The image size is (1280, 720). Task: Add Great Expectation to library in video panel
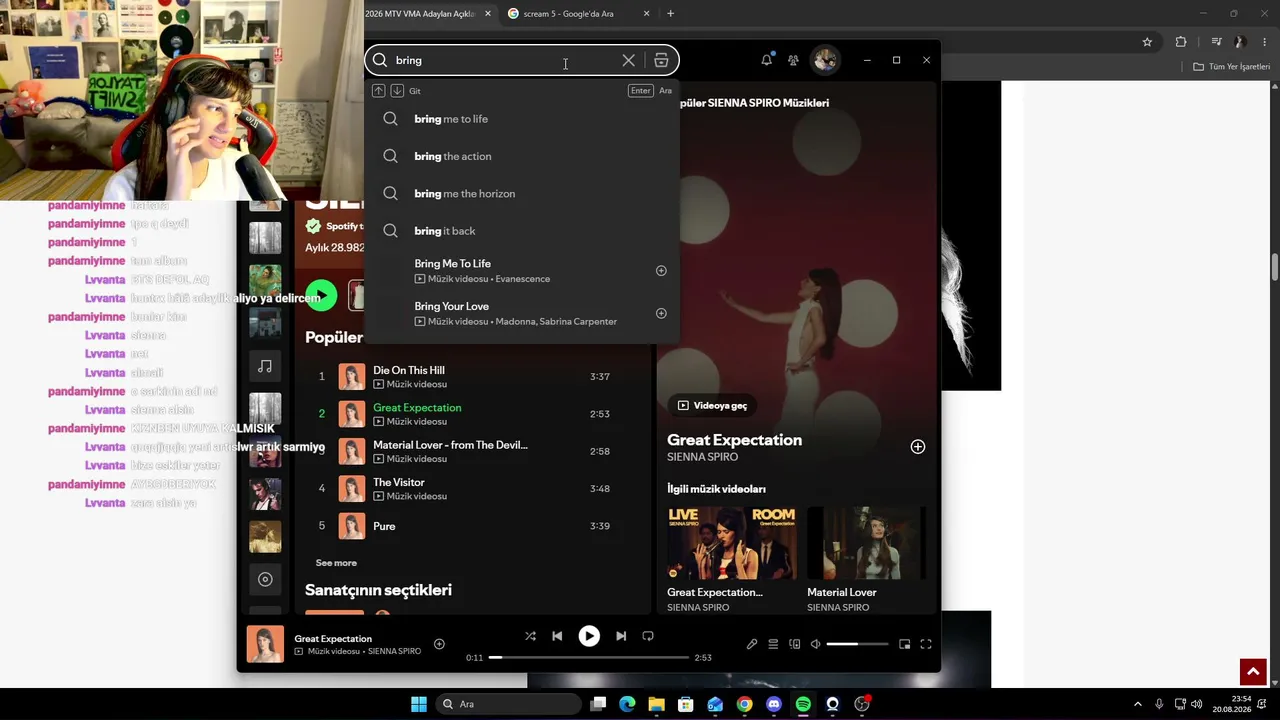(918, 447)
